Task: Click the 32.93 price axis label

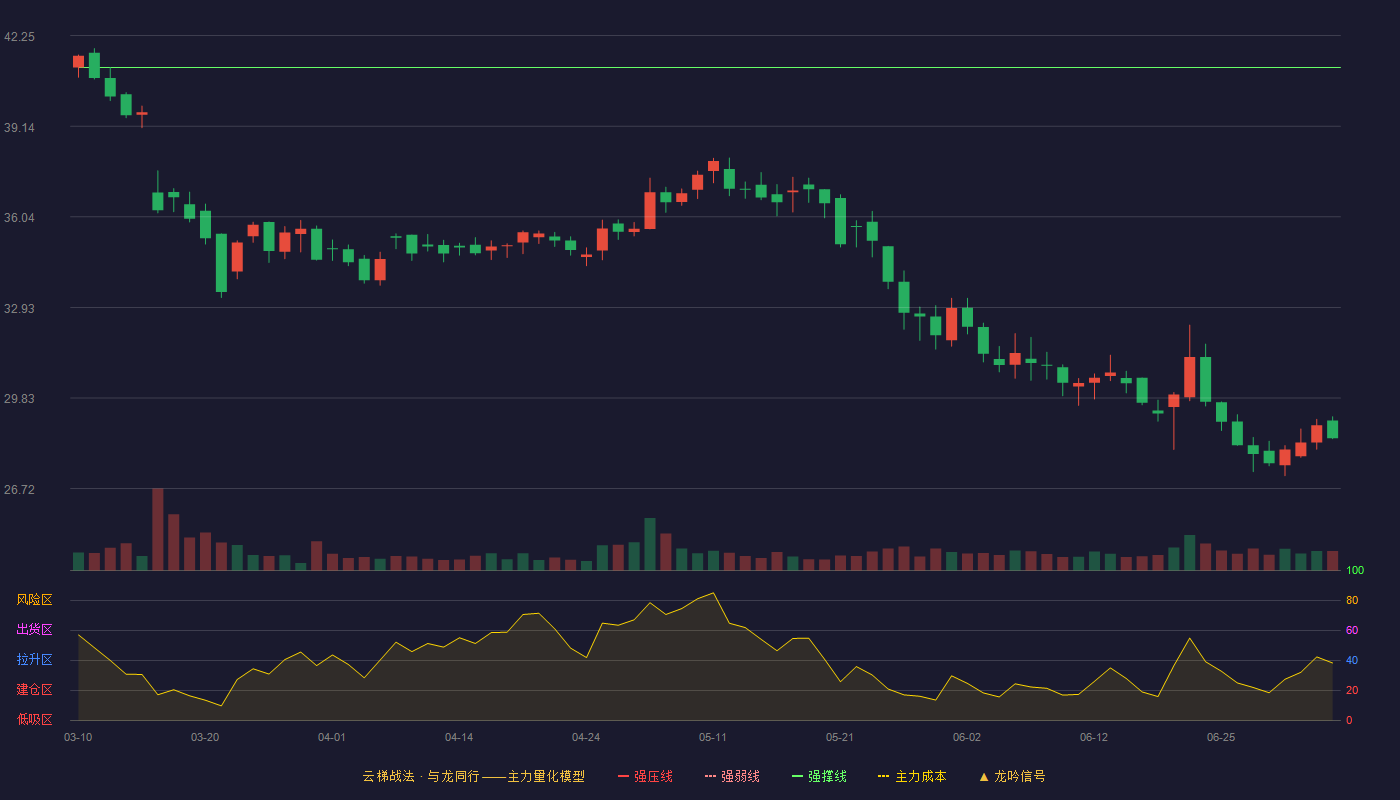Action: pyautogui.click(x=19, y=309)
